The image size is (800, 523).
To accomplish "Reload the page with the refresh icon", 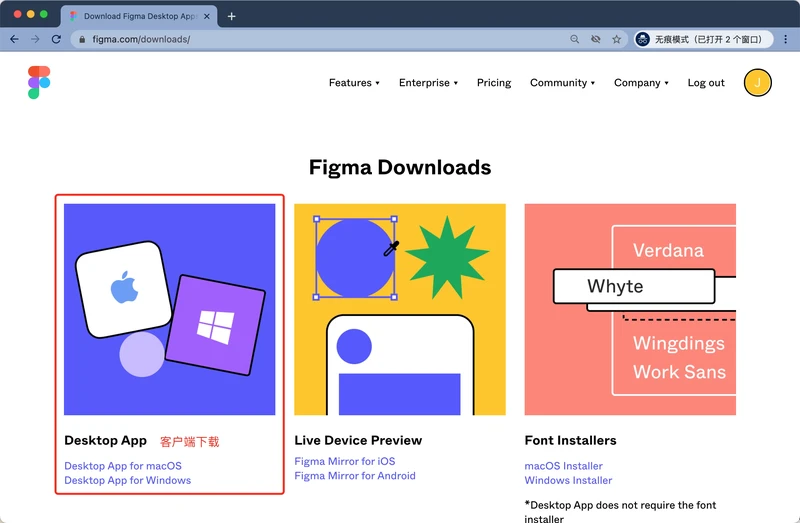I will point(56,39).
